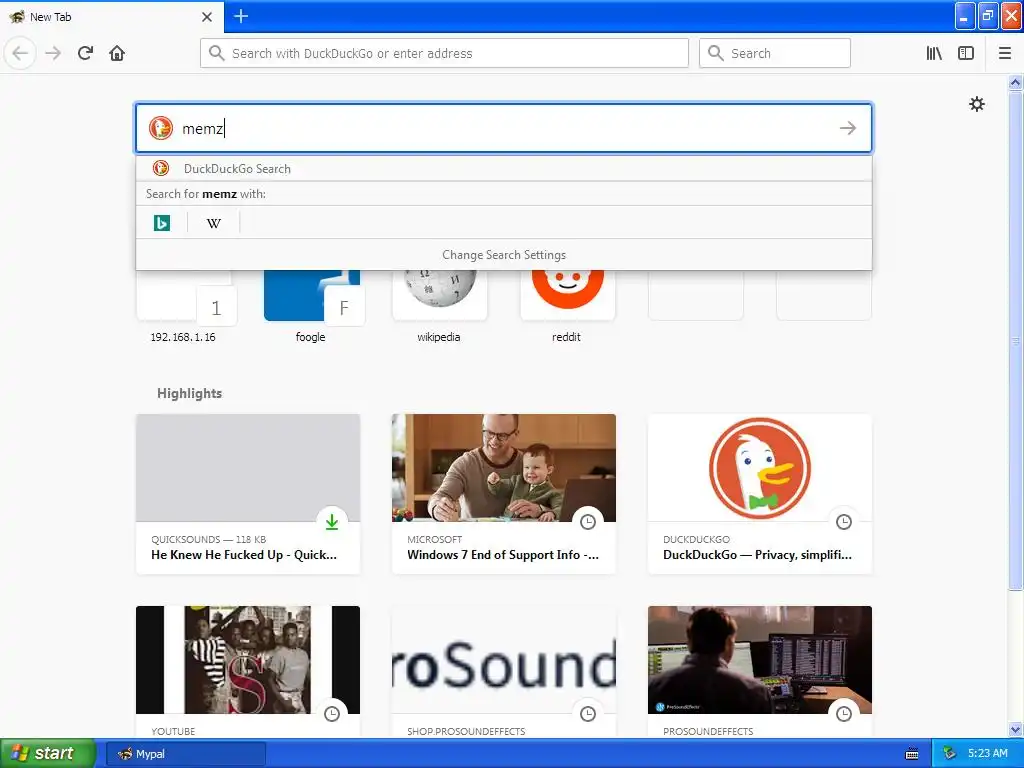Click the keyboard icon in the system tray
This screenshot has height=768, width=1024.
click(912, 754)
